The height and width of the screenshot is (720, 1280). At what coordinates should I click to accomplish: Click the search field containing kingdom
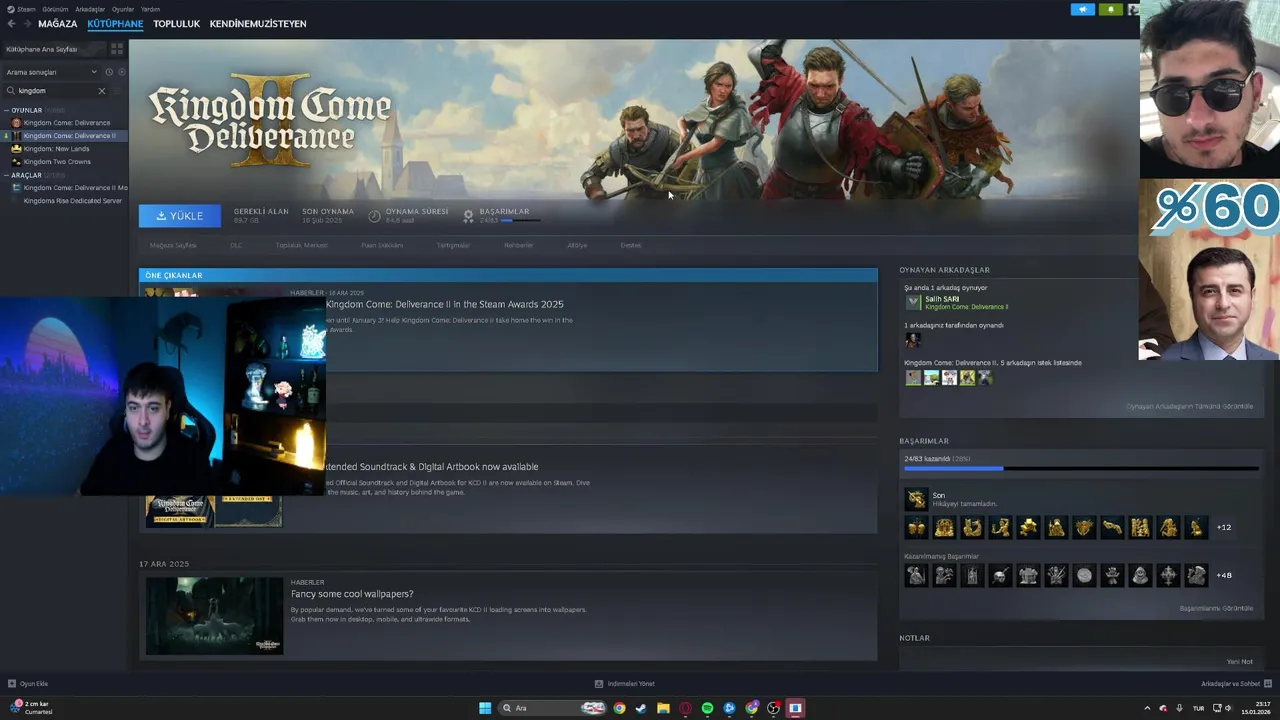tap(55, 91)
